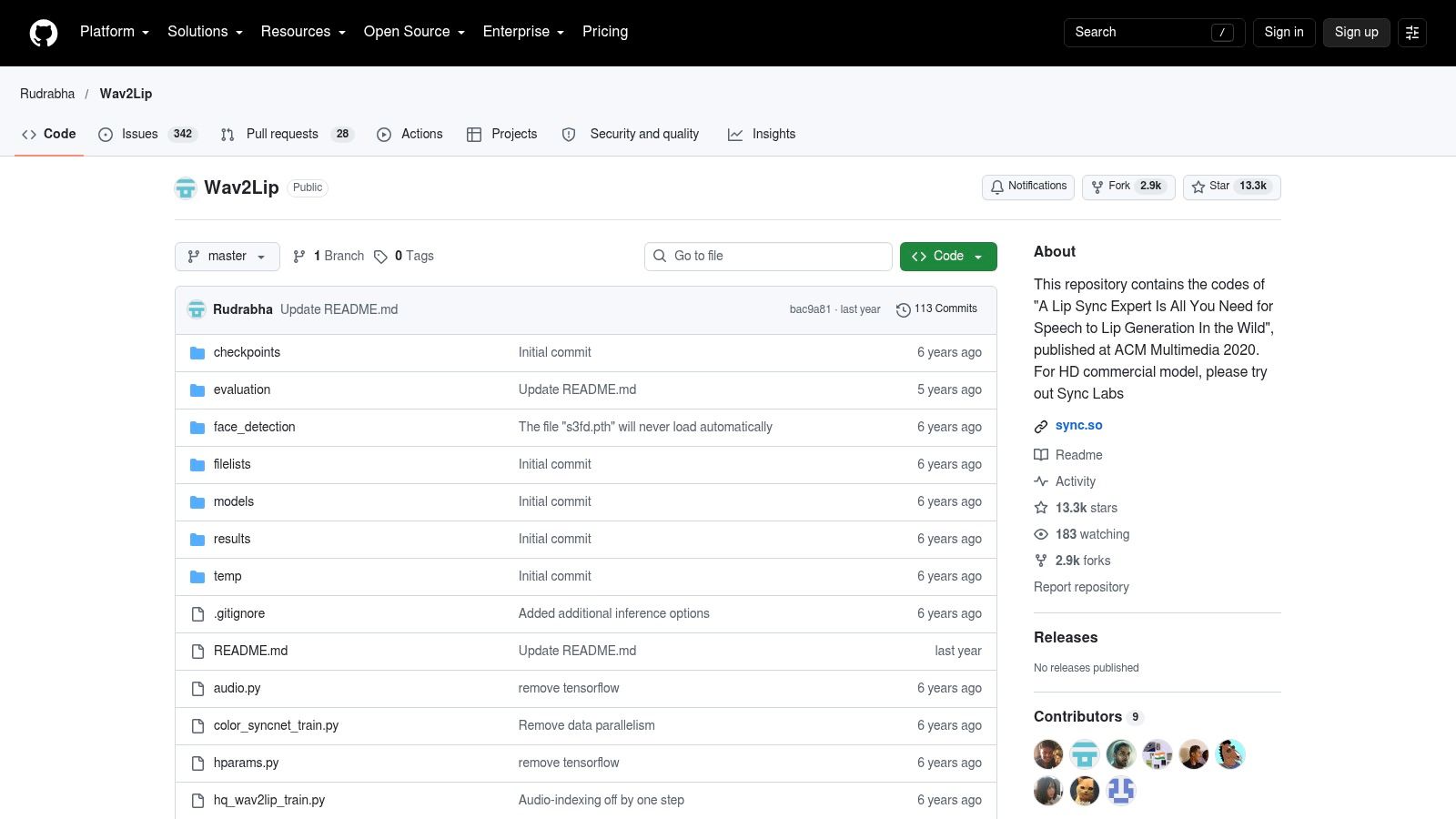Click the Sign in button
This screenshot has height=819, width=1456.
[1284, 33]
